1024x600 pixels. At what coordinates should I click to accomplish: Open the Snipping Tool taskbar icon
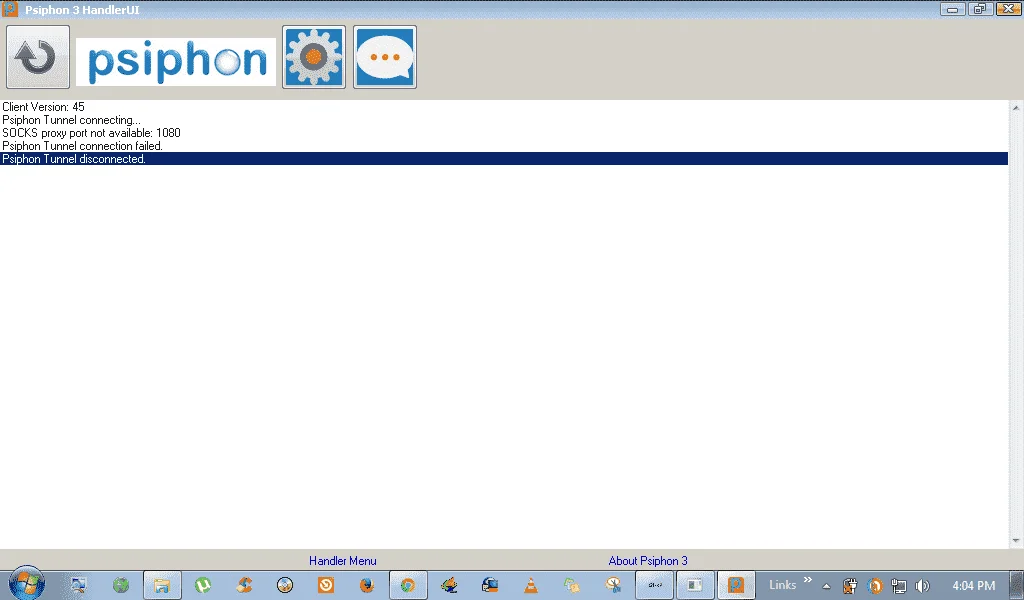pyautogui.click(x=613, y=585)
